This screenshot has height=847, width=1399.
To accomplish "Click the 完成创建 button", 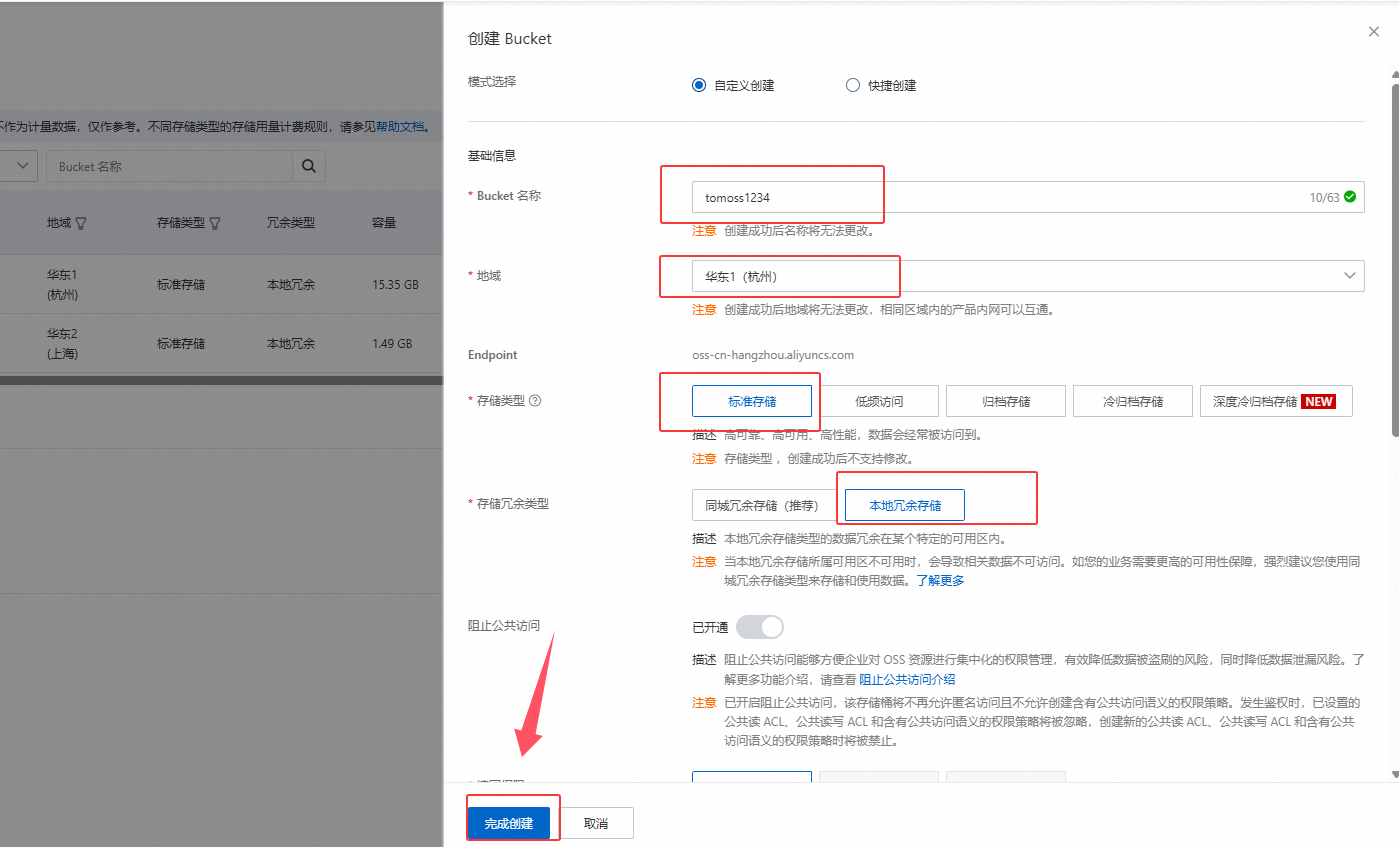I will click(x=509, y=823).
